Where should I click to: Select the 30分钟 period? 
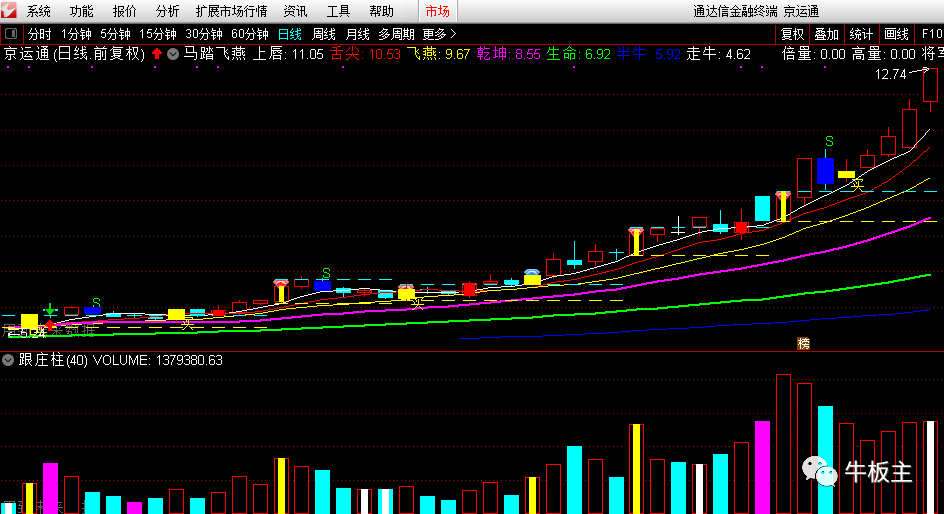coord(203,34)
